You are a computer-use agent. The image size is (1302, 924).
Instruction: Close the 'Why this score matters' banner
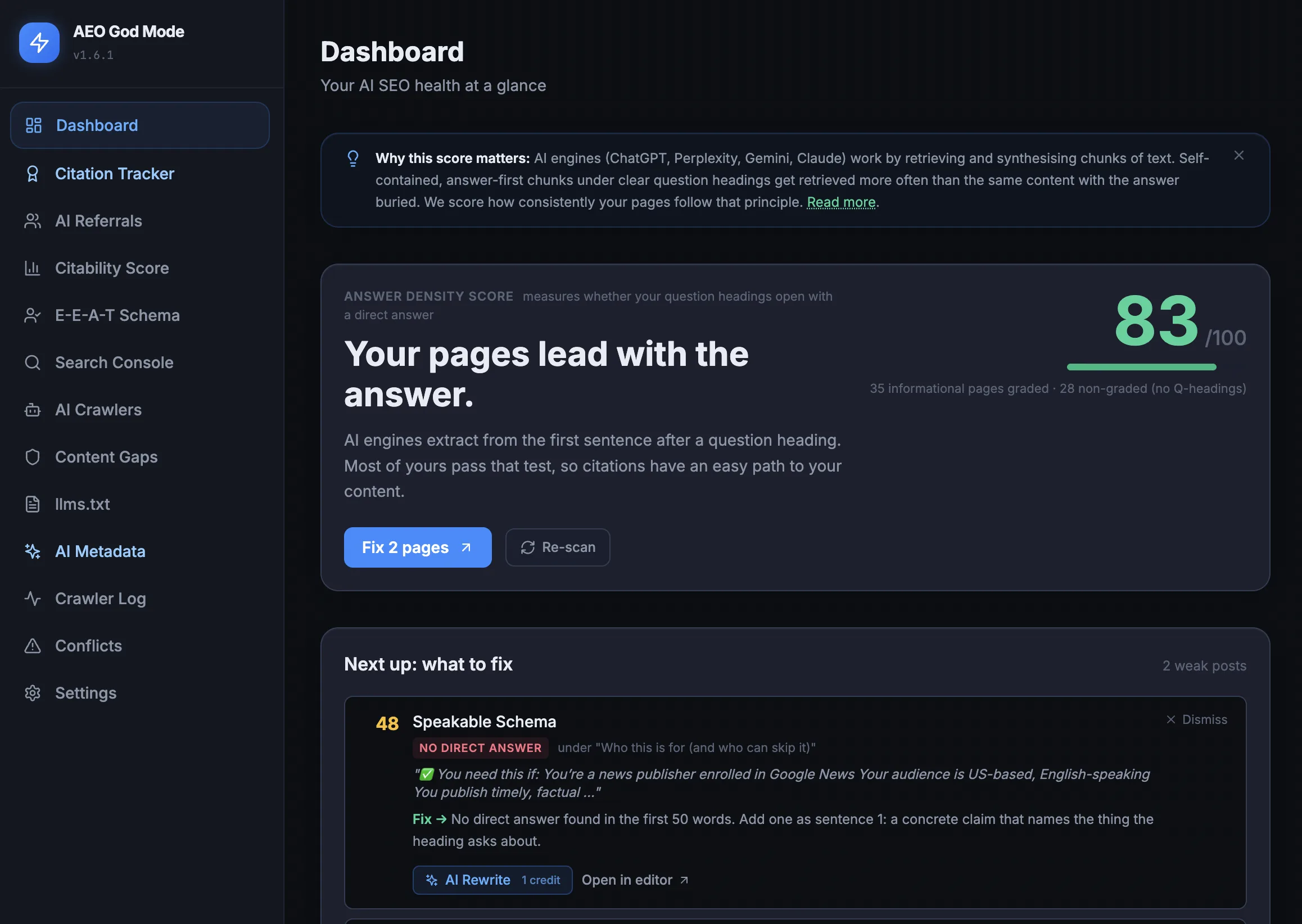[x=1239, y=155]
